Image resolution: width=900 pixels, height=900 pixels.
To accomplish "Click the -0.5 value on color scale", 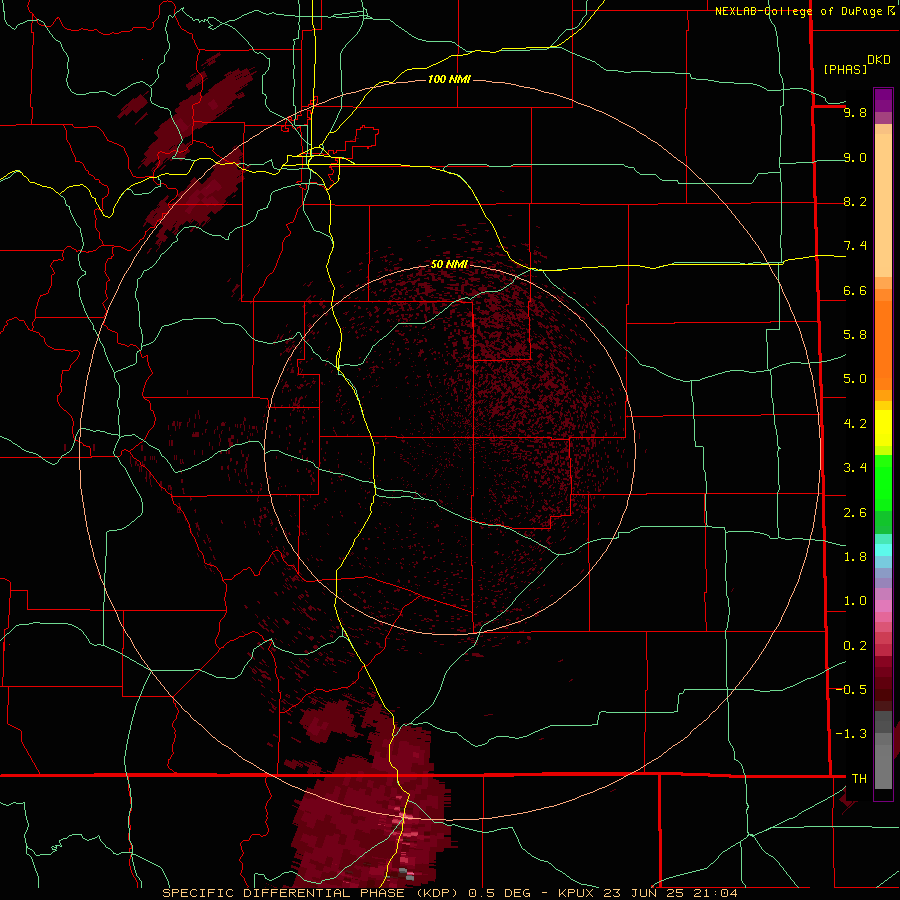I will click(852, 689).
